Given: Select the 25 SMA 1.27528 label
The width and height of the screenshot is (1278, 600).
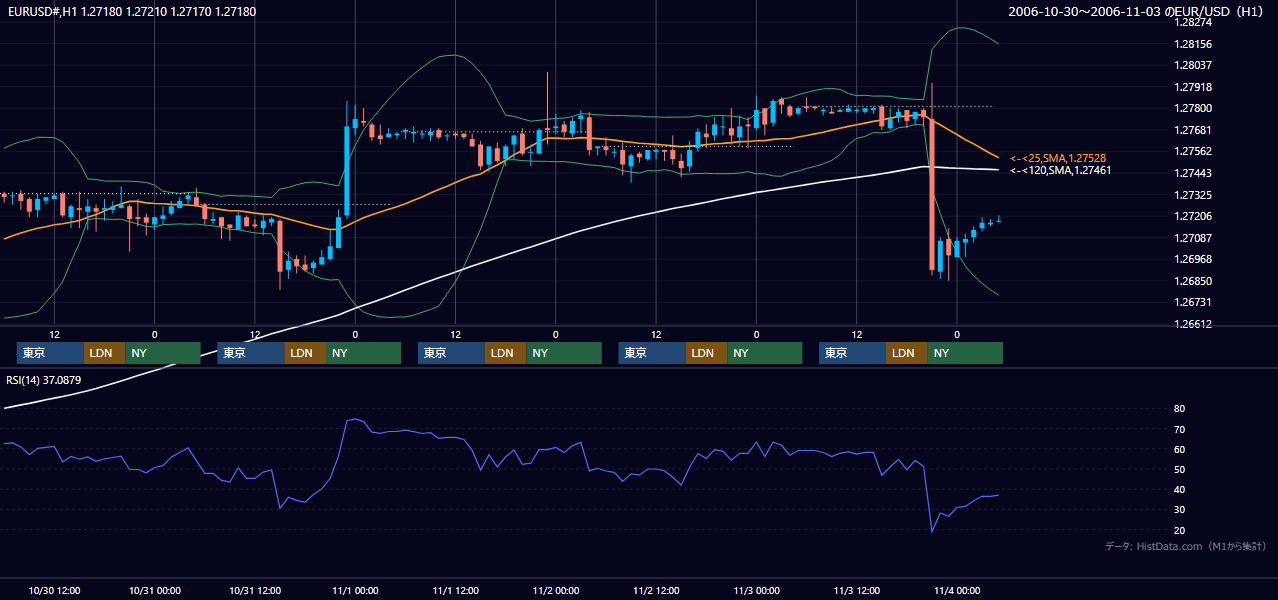Looking at the screenshot, I should click(x=1058, y=158).
